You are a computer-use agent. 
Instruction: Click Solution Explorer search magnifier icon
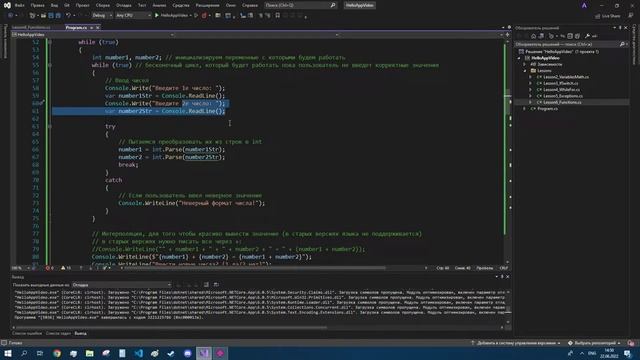622,44
